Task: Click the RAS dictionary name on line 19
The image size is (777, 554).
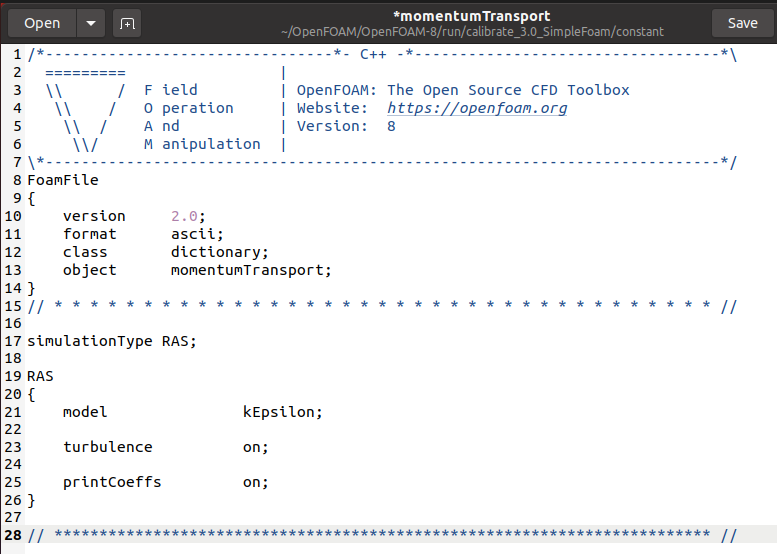Action: pyautogui.click(x=40, y=377)
